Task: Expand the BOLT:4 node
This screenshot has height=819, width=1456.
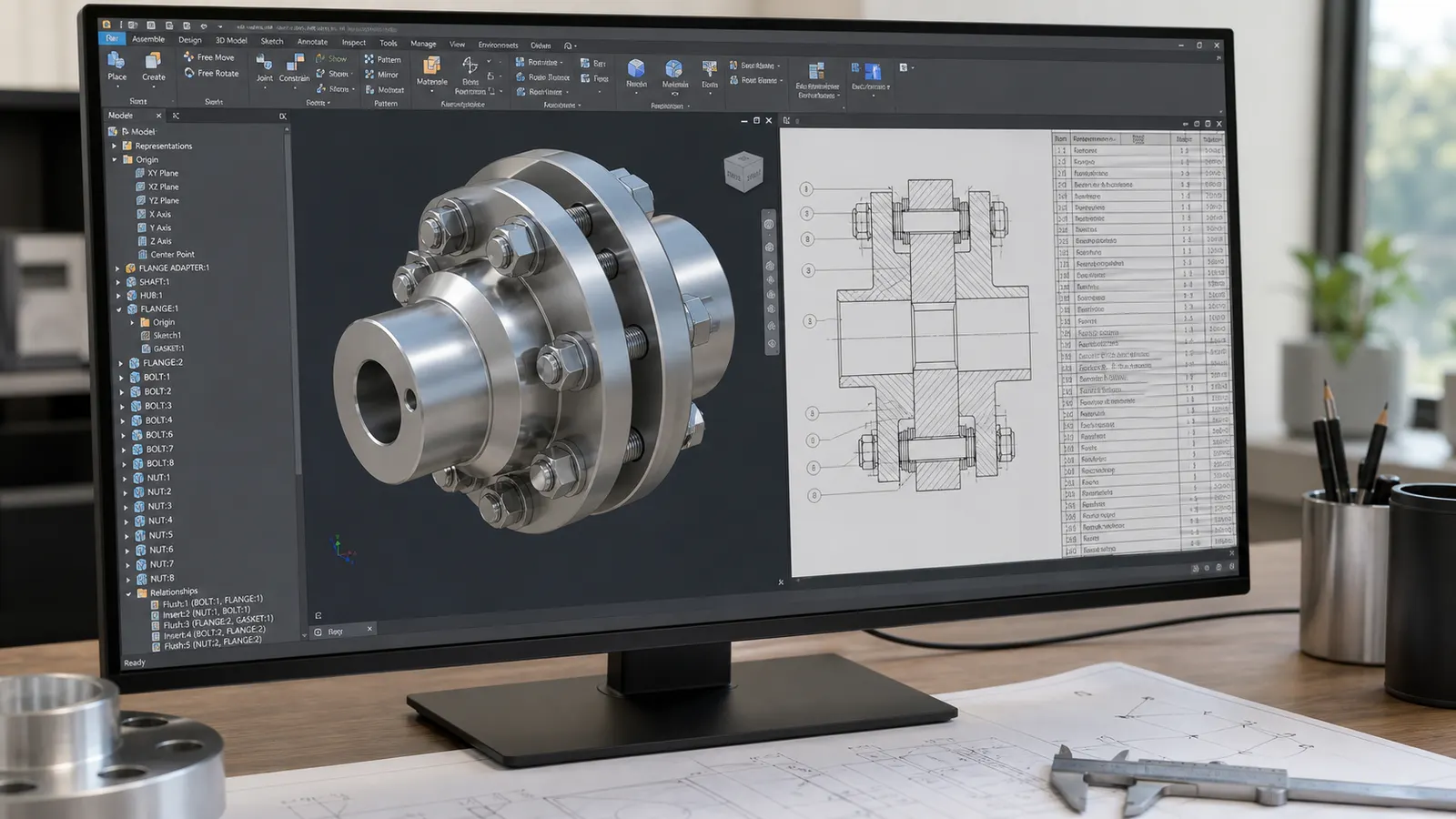Action: point(123,421)
